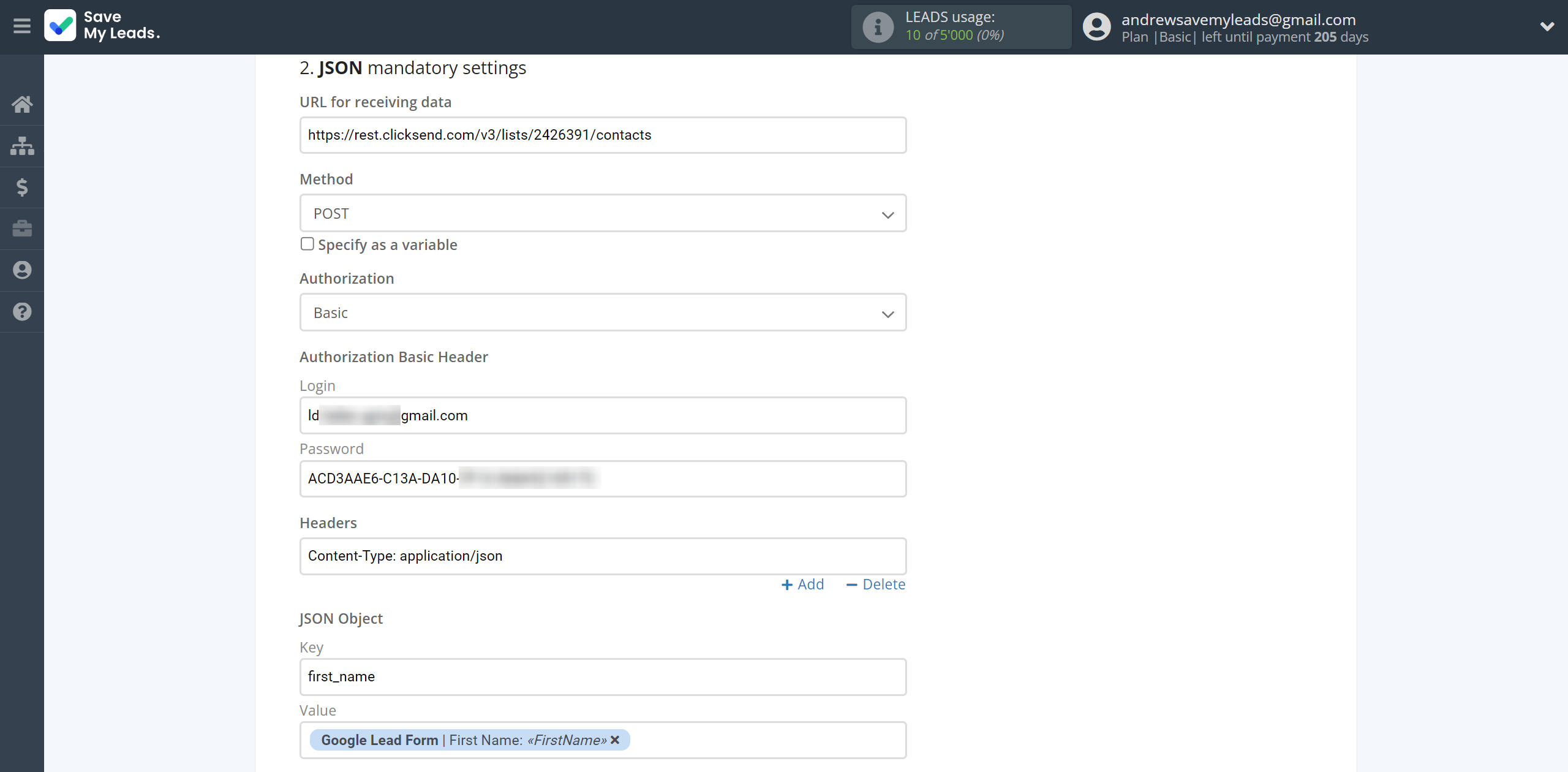1568x772 pixels.
Task: Go to the Home dashboard icon
Action: coord(22,104)
